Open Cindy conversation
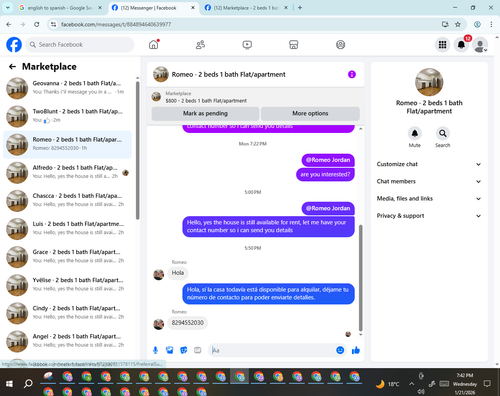Image resolution: width=500 pixels, height=396 pixels. (x=67, y=313)
